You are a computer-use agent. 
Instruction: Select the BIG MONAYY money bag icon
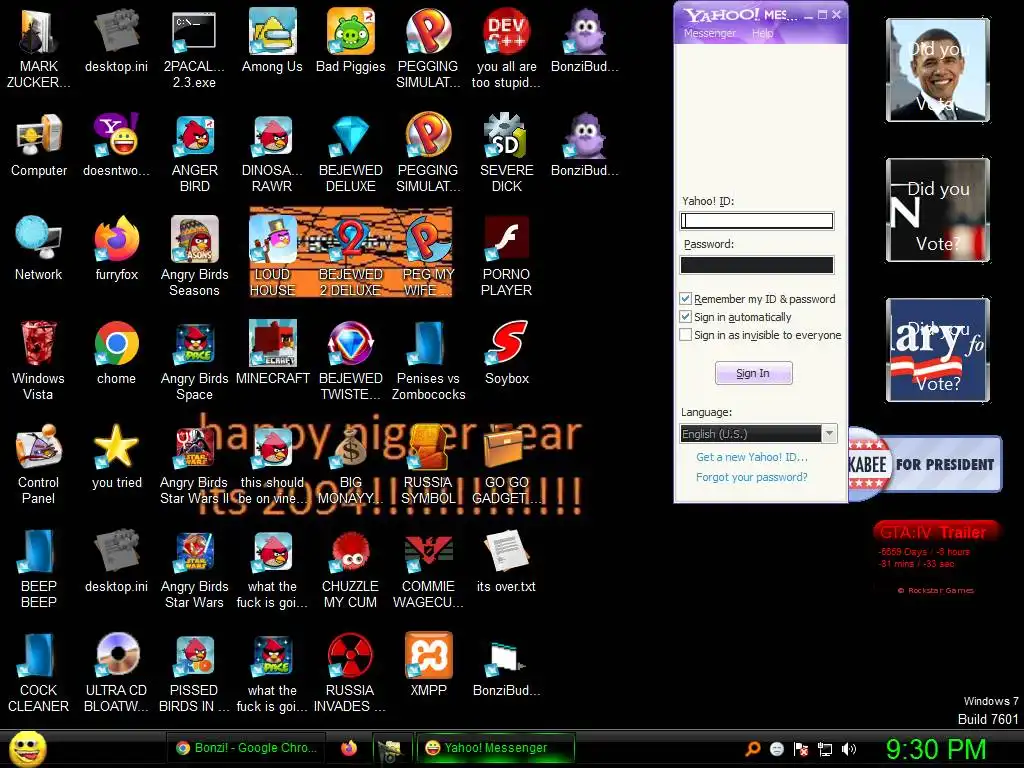click(x=351, y=464)
